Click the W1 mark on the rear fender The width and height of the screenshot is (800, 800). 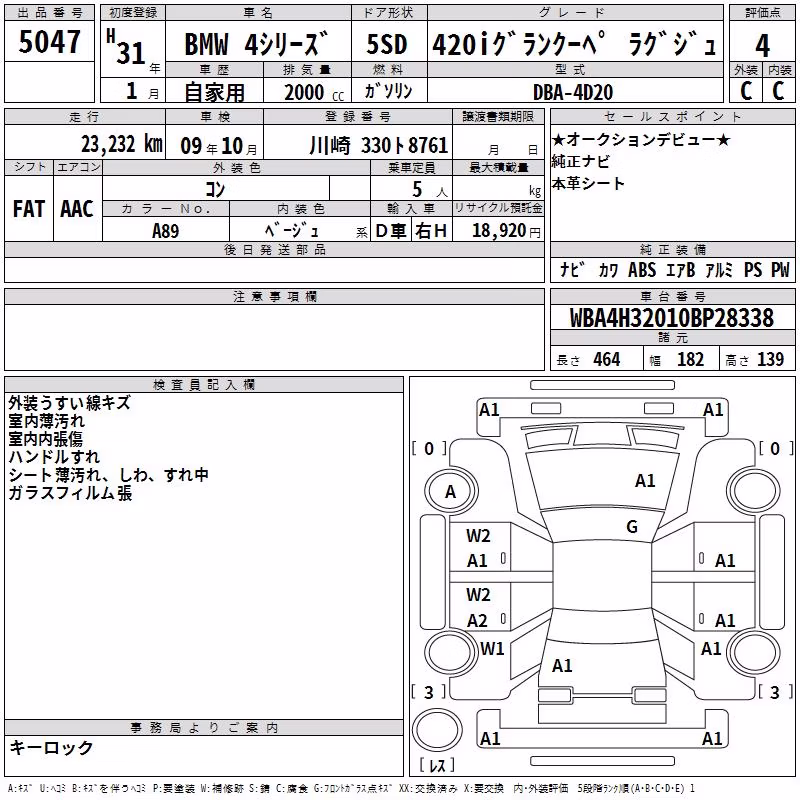pos(492,649)
